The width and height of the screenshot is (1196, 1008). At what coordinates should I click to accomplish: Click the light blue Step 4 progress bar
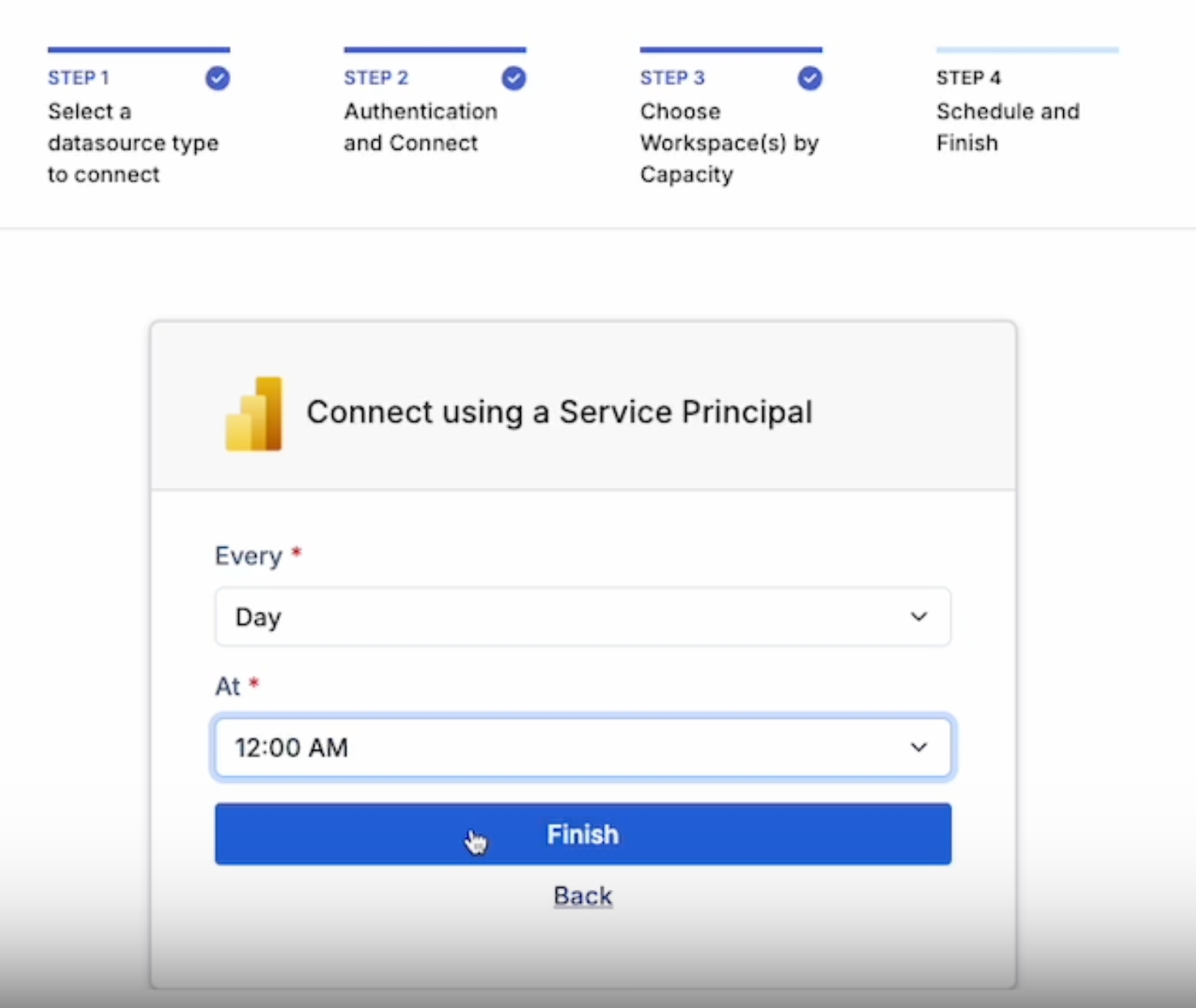point(1027,50)
